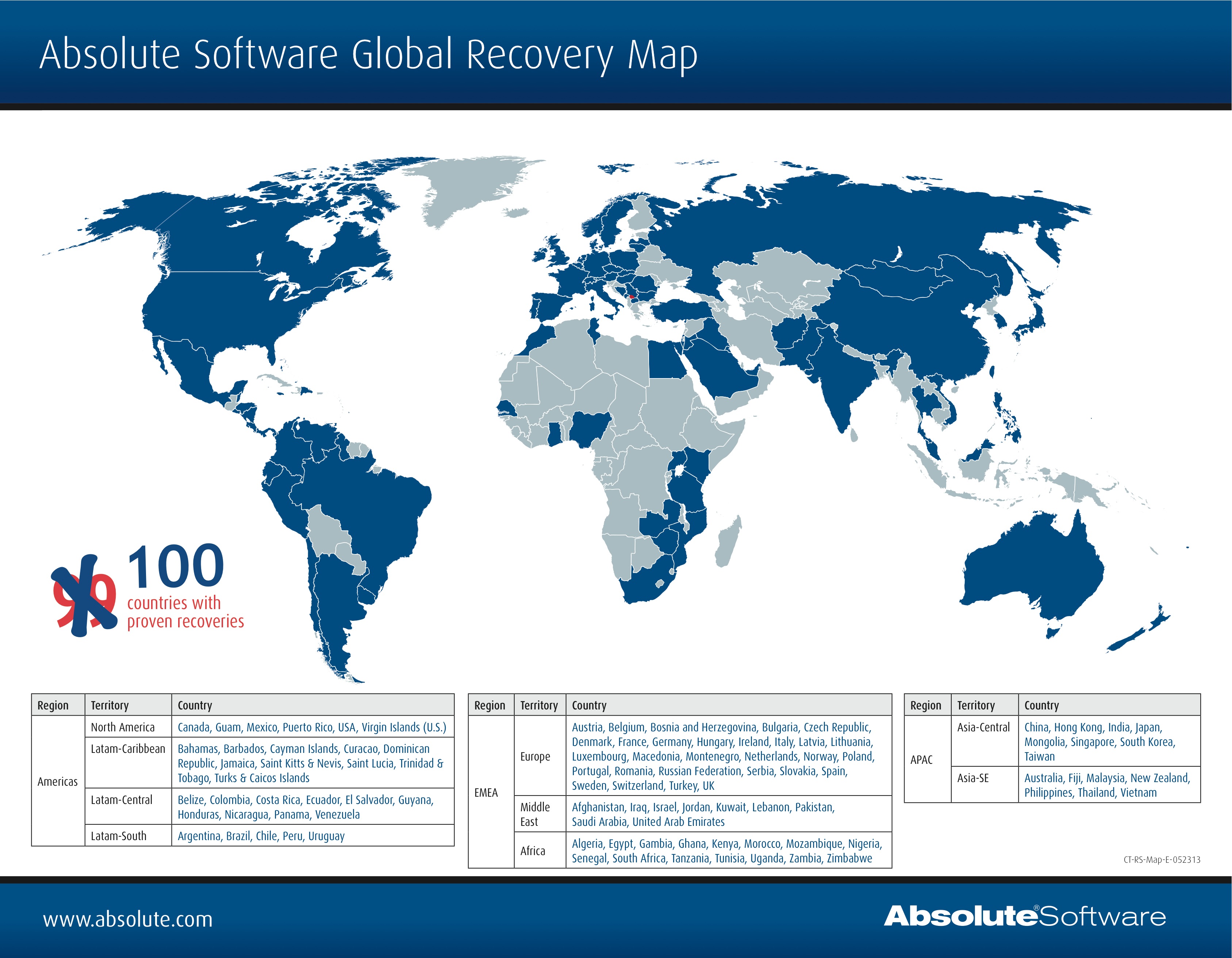Click the Americas region cell
This screenshot has height=958, width=1232.
point(58,781)
